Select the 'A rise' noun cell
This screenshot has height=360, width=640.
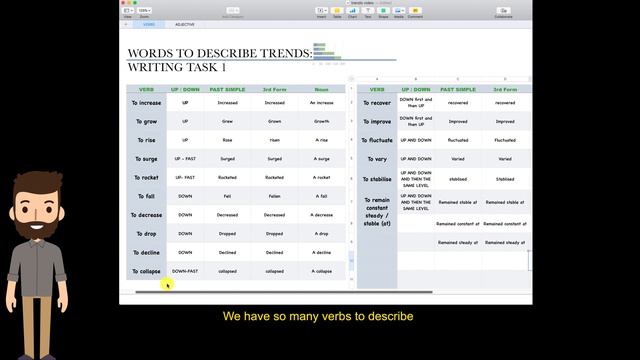[x=322, y=140]
